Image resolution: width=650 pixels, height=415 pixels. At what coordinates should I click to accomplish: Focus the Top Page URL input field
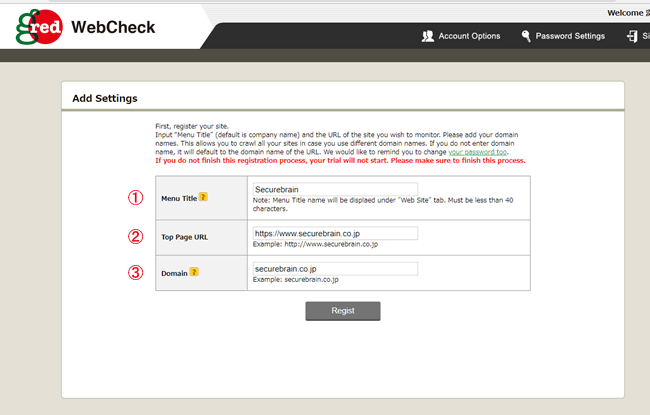335,233
